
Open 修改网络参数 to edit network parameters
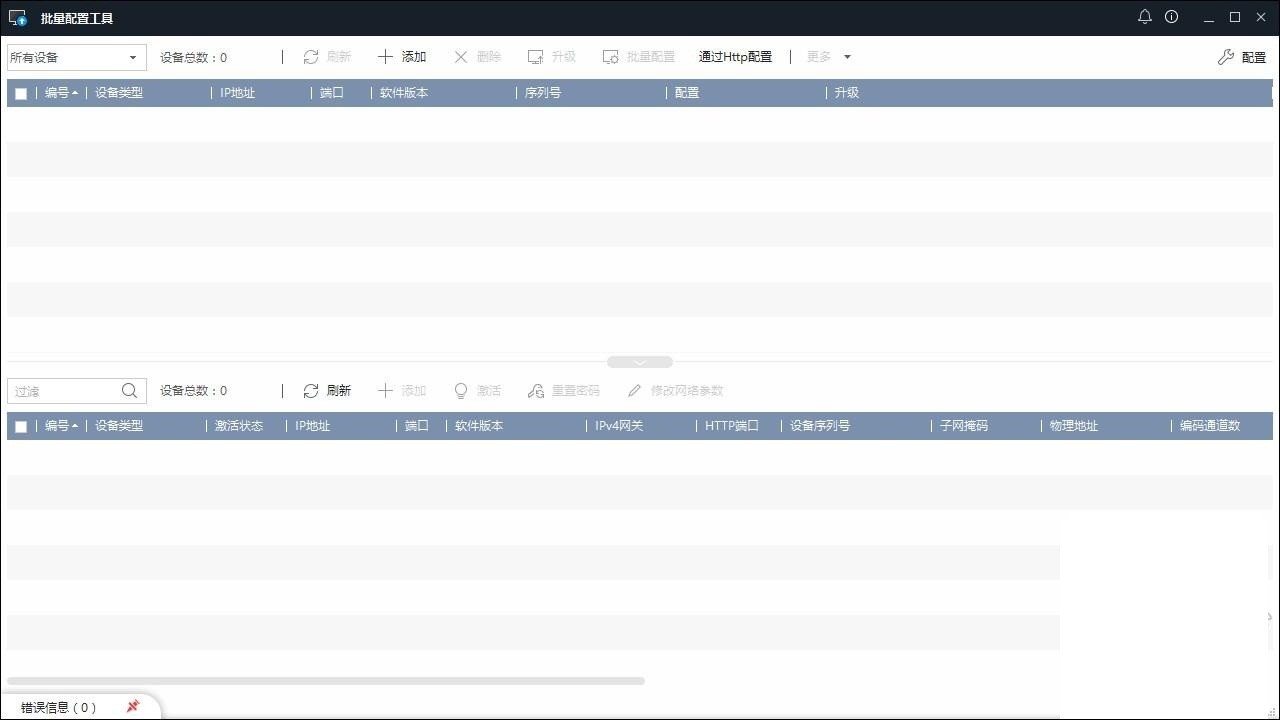point(674,390)
